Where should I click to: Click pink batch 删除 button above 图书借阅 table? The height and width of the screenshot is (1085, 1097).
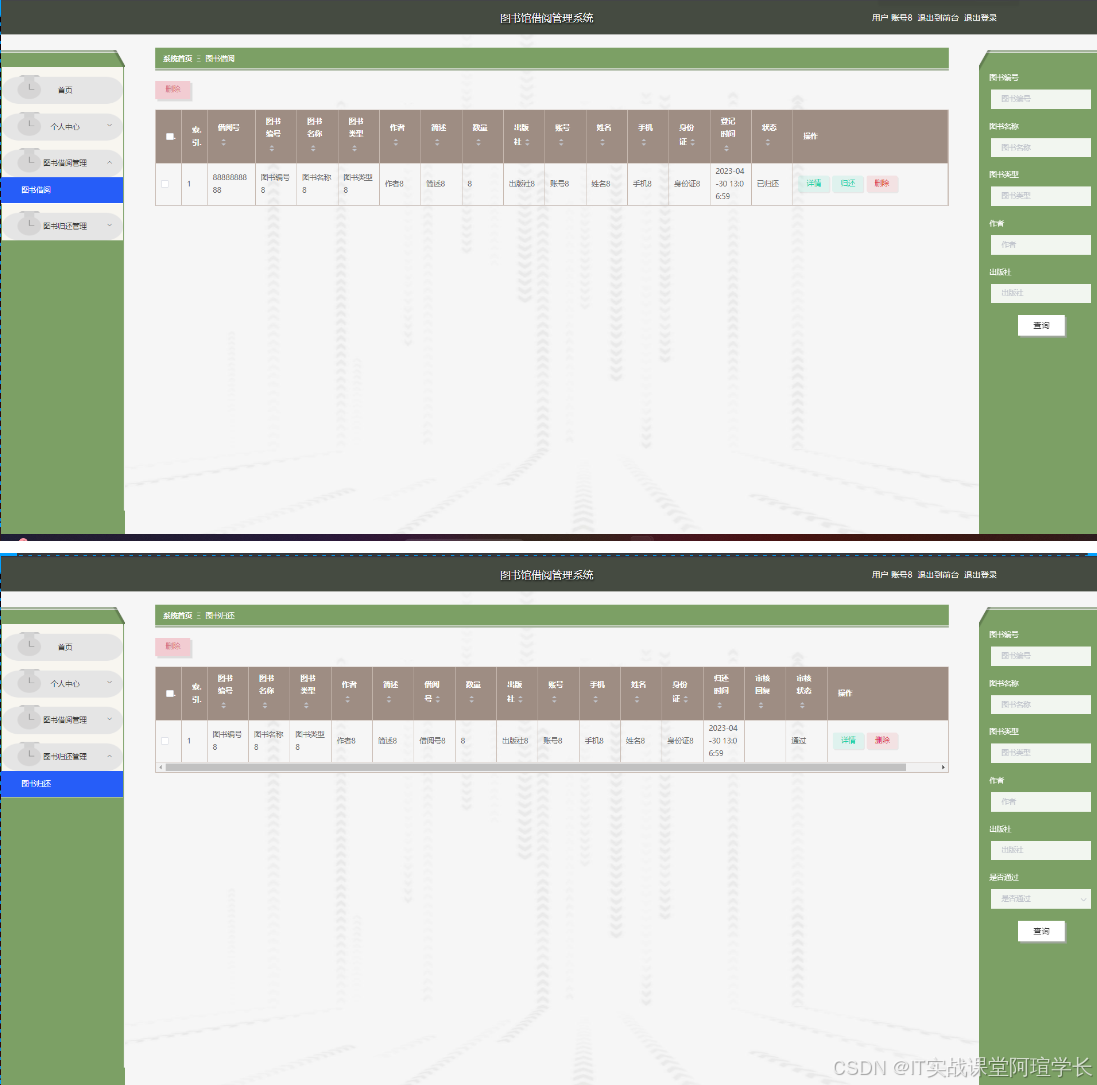173,90
